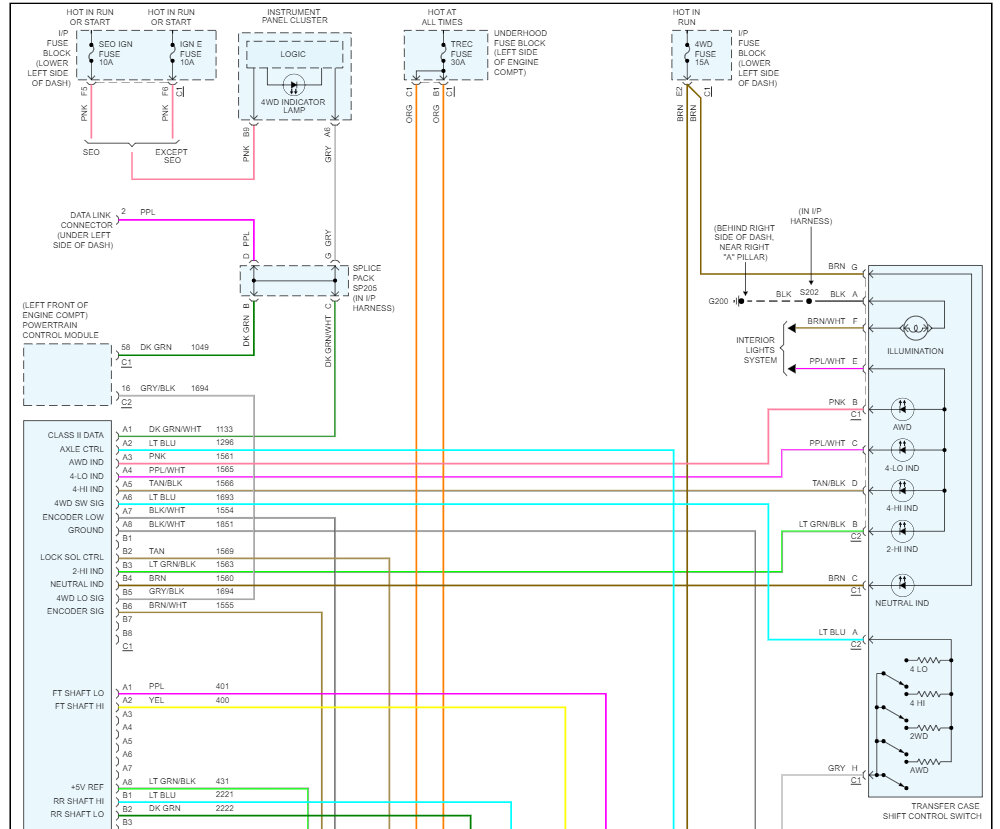The image size is (1000, 829).
Task: Click the 4WD indicator lamp LED symbol
Action: 293,85
